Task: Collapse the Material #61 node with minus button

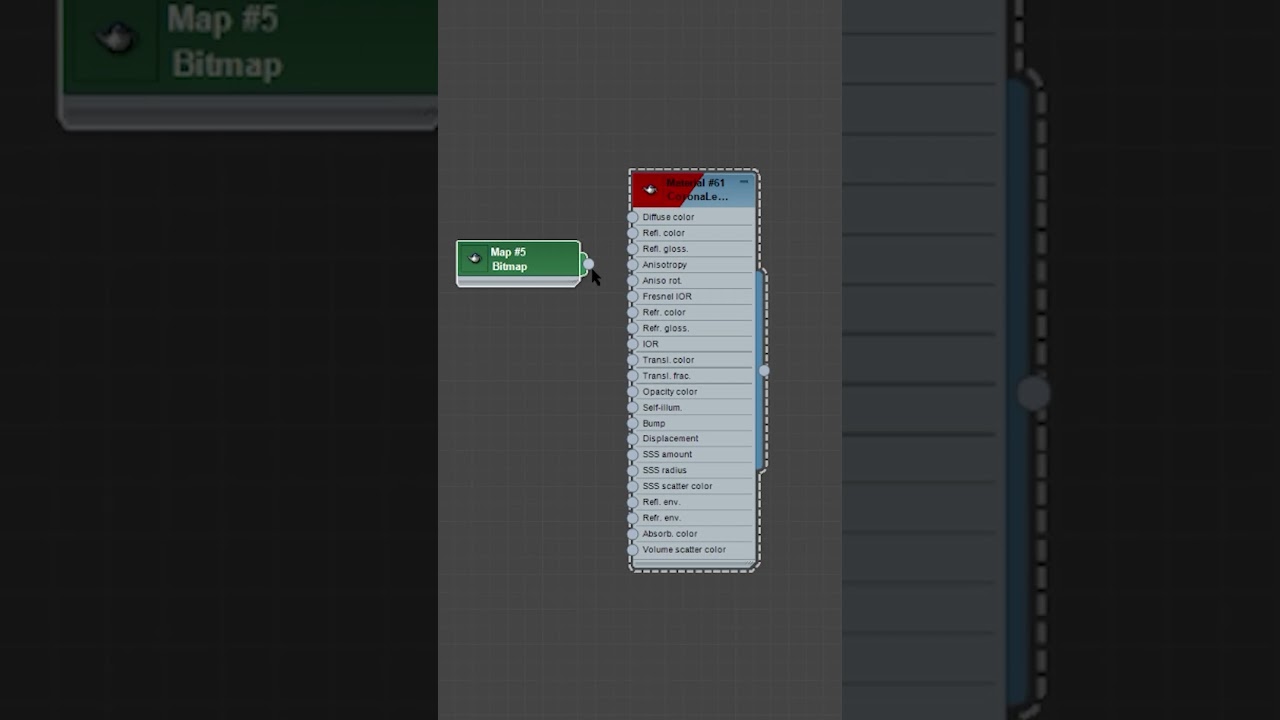Action: pos(744,182)
